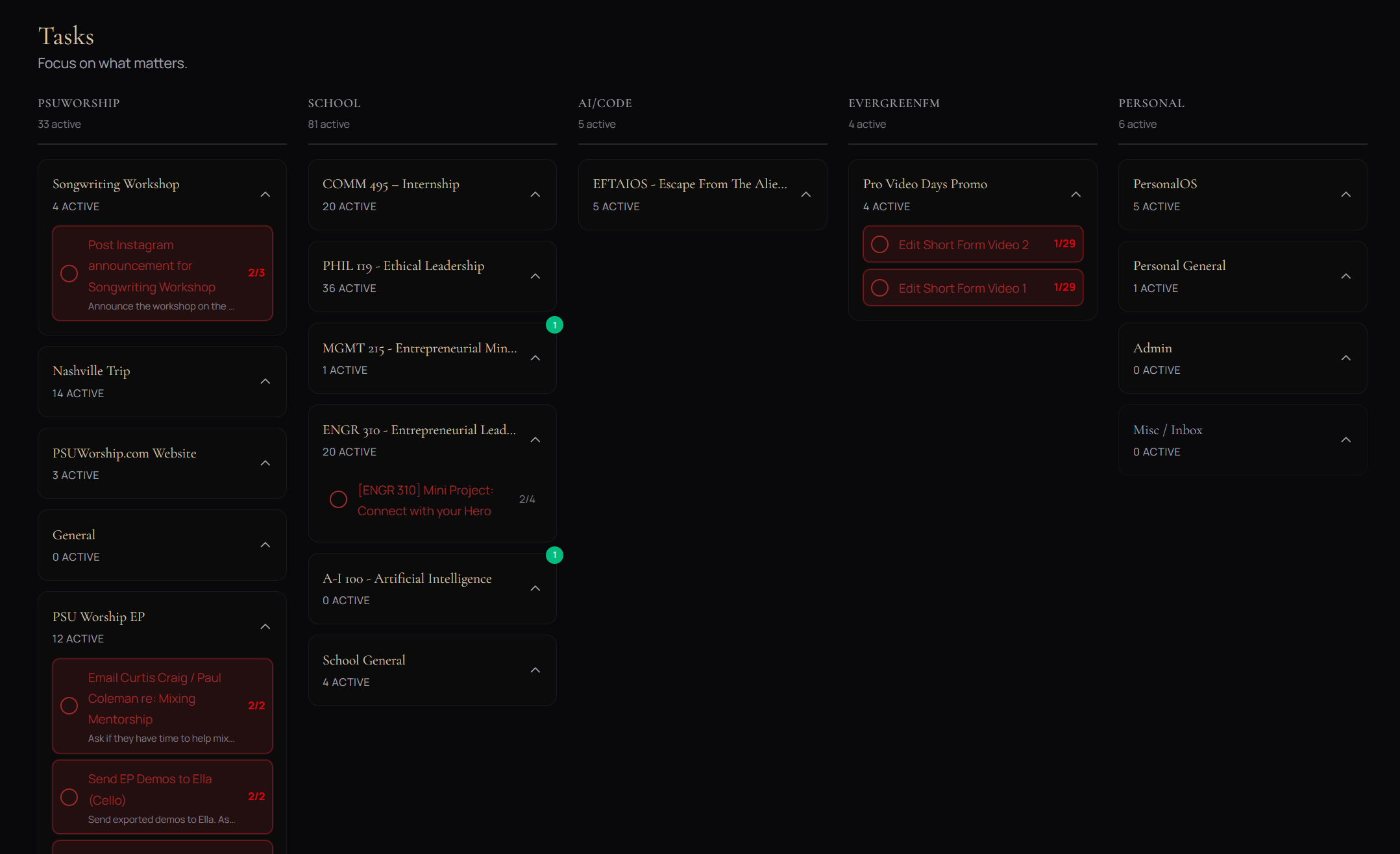Click the green badge on A-I 100
Screen dimensions: 1400x854
pyautogui.click(x=554, y=555)
